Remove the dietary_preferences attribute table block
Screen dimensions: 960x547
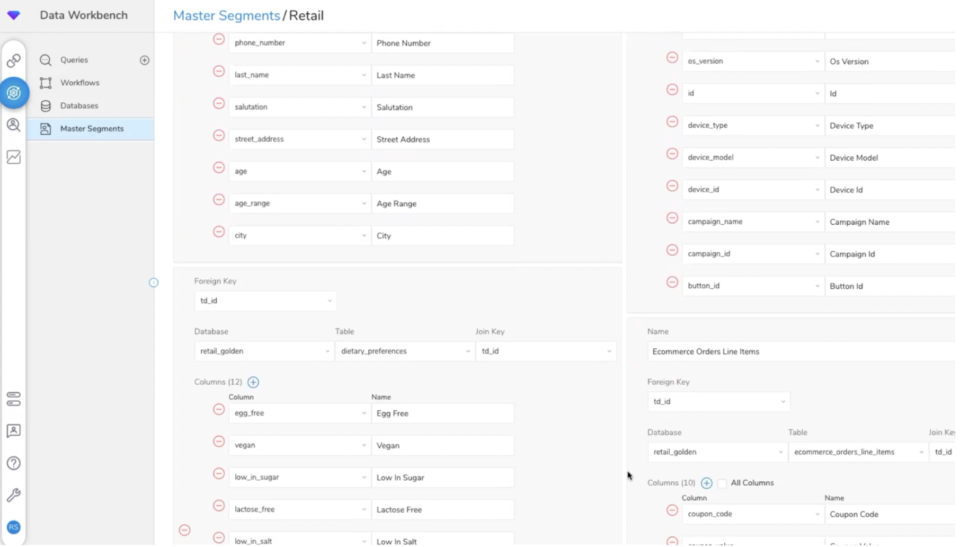click(184, 530)
